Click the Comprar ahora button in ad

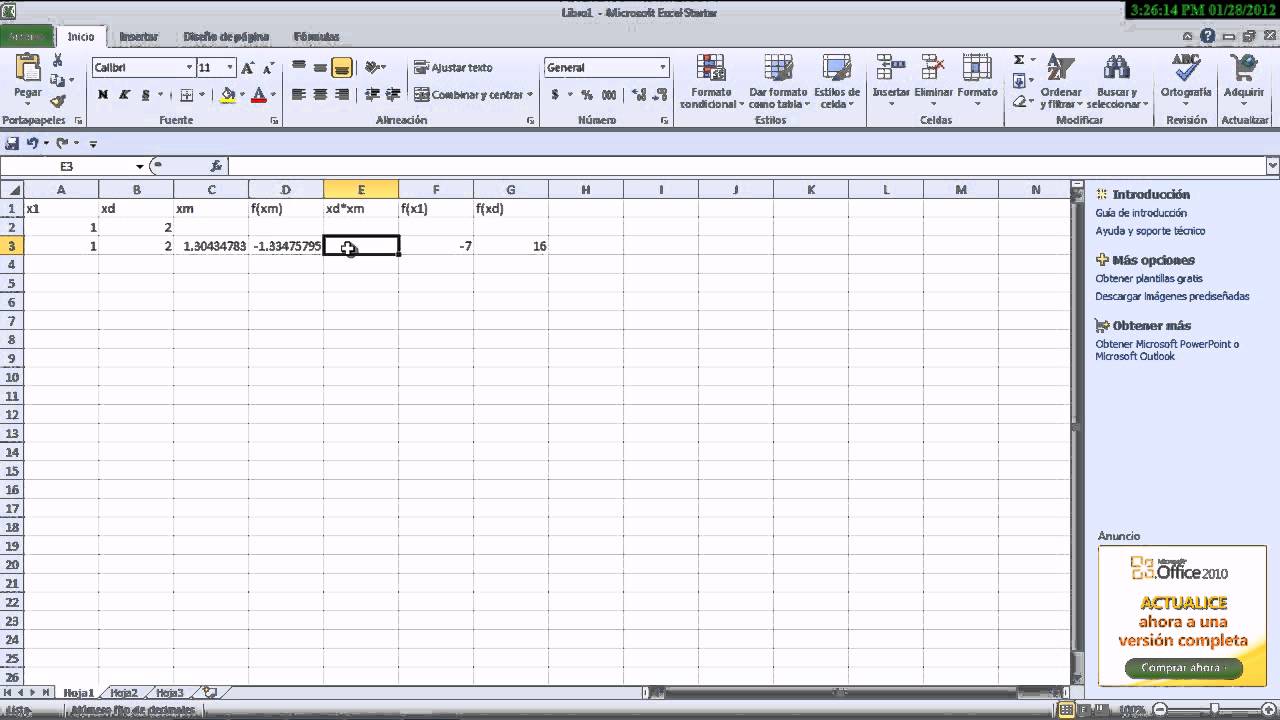[1184, 668]
